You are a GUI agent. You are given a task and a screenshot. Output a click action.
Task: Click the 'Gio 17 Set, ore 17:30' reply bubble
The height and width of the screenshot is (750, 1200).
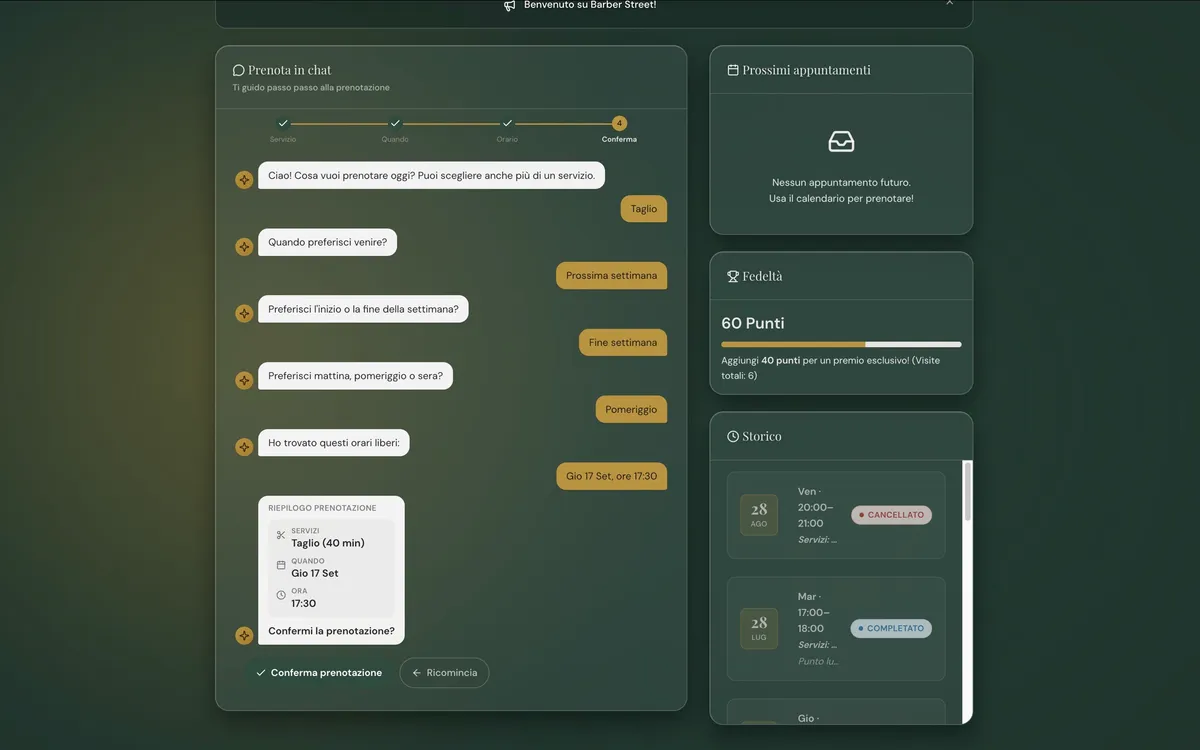612,477
